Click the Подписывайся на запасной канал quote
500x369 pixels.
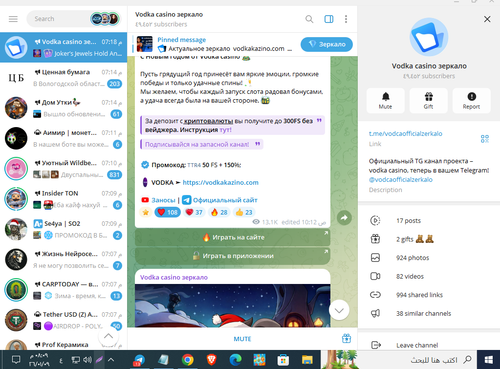pyautogui.click(x=201, y=144)
